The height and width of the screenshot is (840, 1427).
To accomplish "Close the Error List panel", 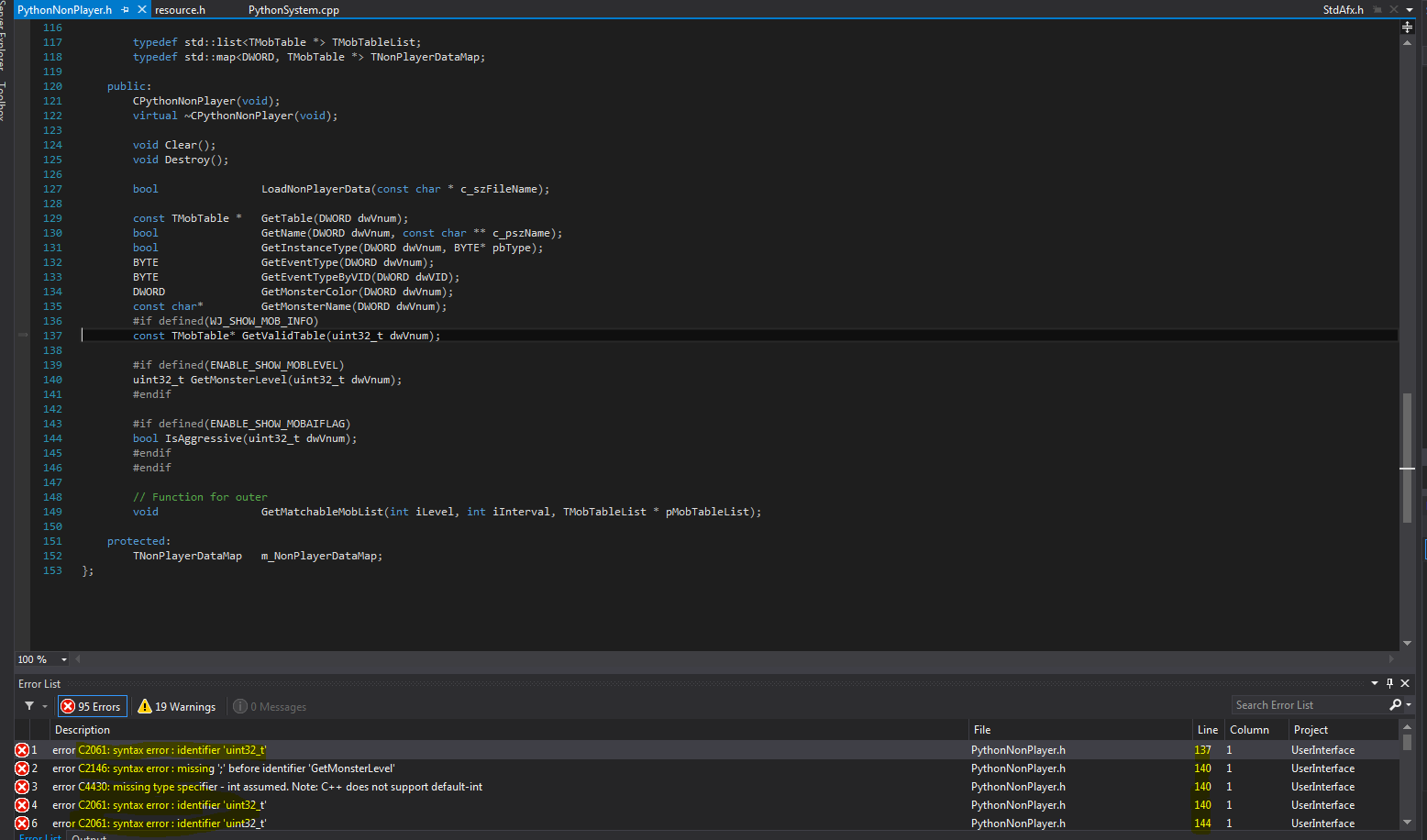I will 1405,683.
